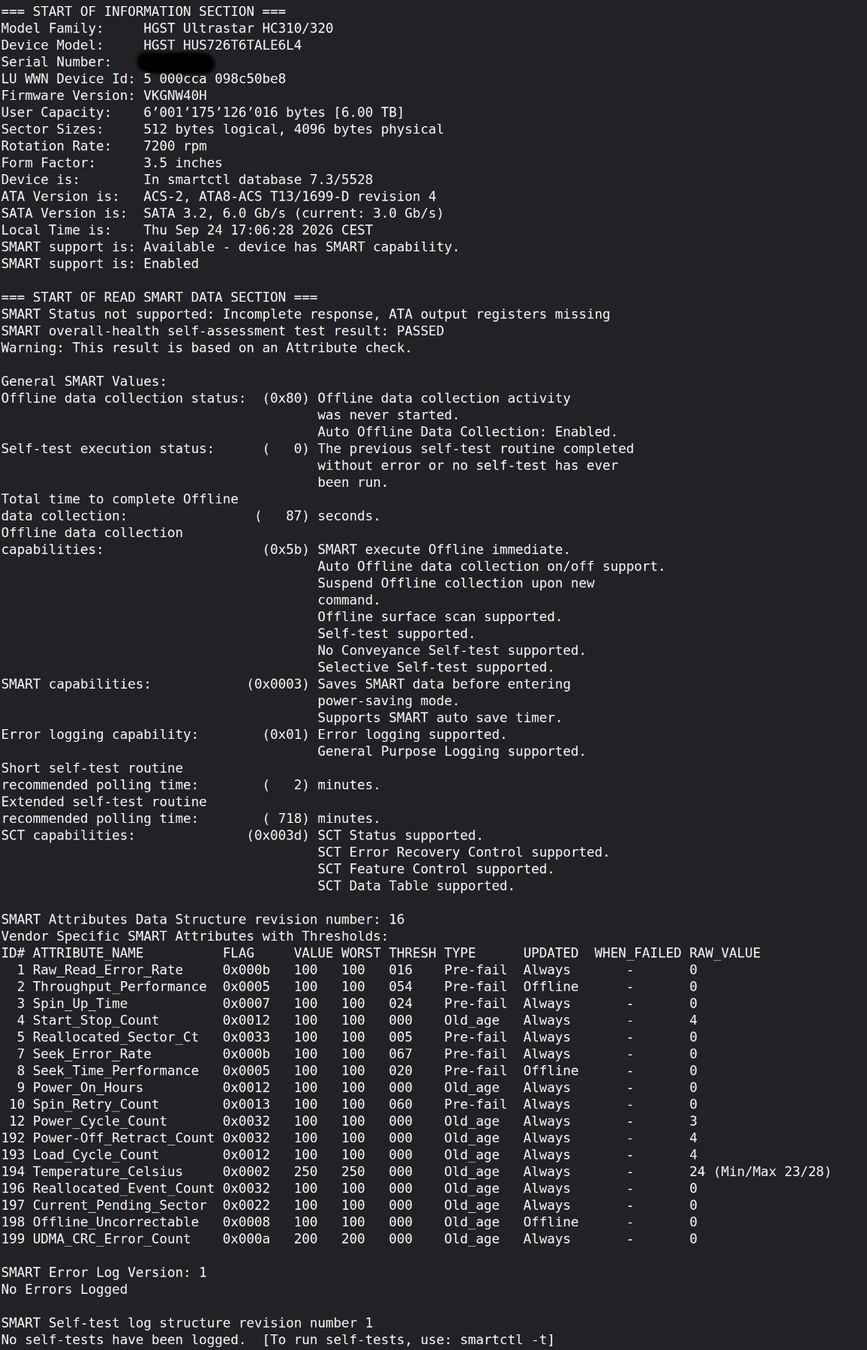This screenshot has height=1350, width=867.
Task: Click the 'Selective Self-test supported.' line
Action: (436, 667)
